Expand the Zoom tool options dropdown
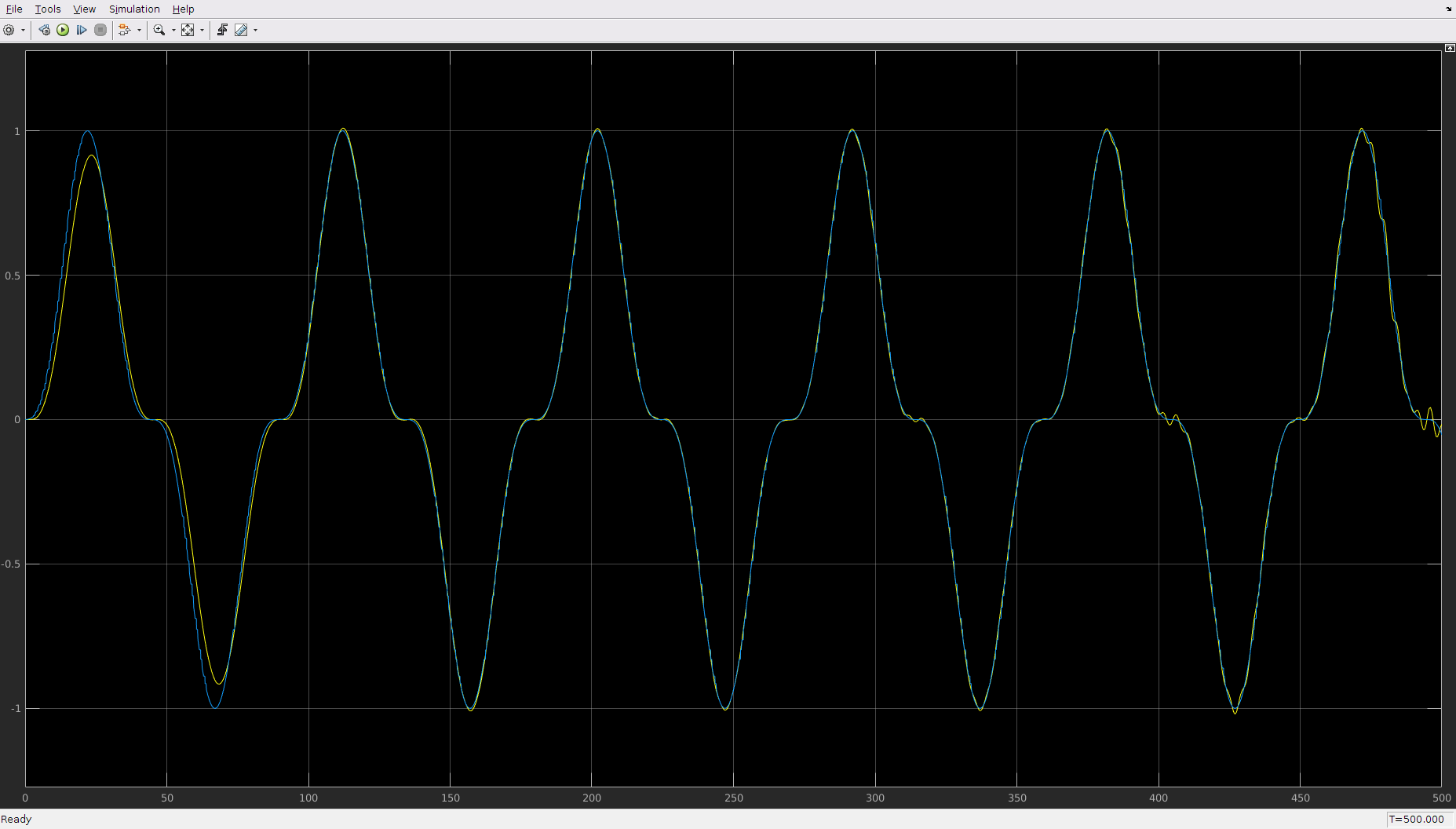This screenshot has width=1456, height=829. pyautogui.click(x=173, y=30)
